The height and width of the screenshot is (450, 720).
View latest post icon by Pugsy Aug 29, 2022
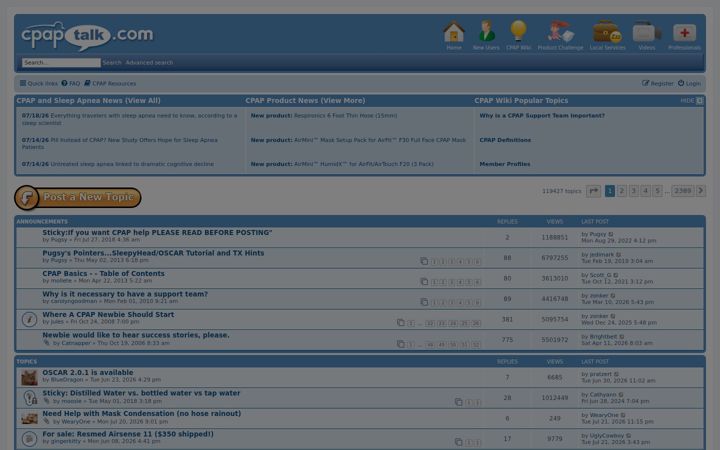(x=611, y=234)
